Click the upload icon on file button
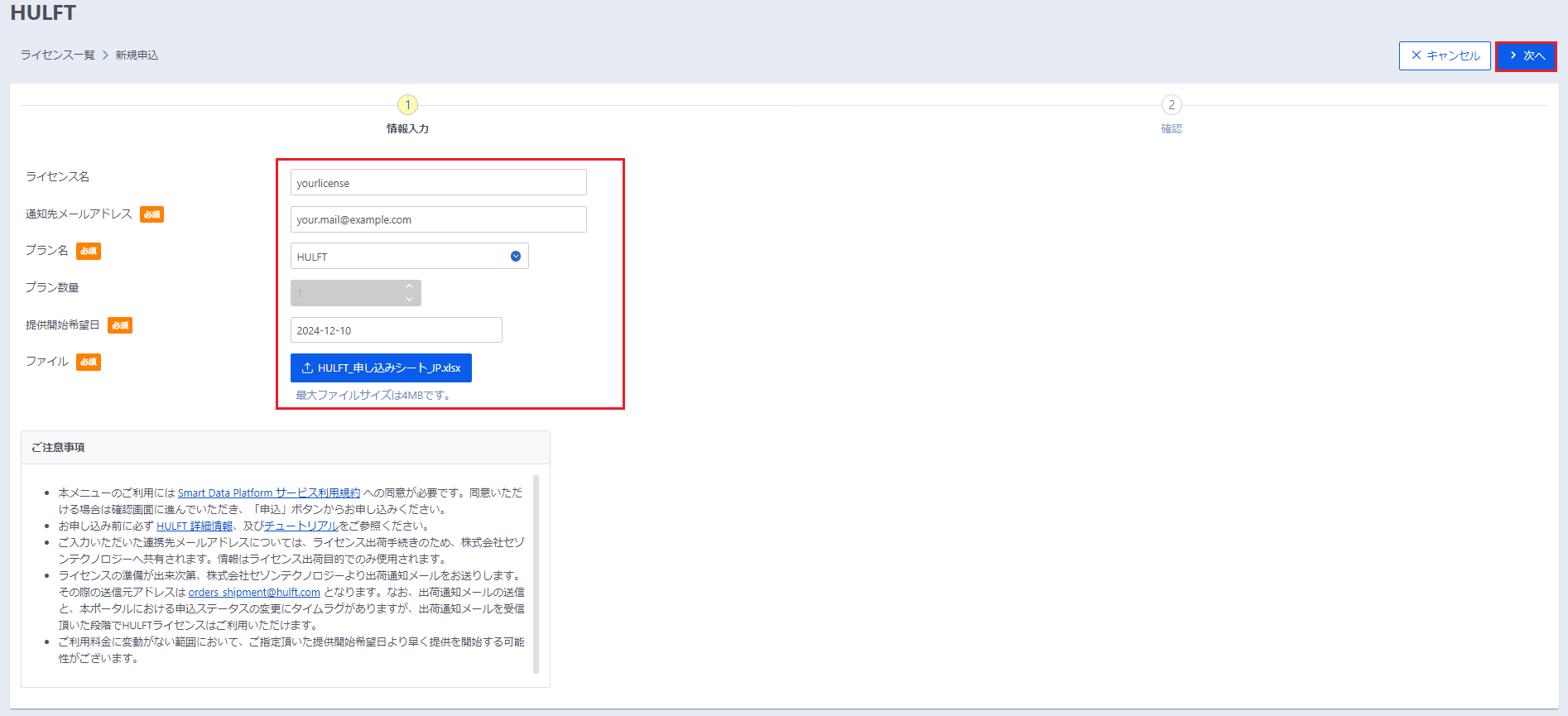Screen dimensions: 1568x716 tap(307, 368)
